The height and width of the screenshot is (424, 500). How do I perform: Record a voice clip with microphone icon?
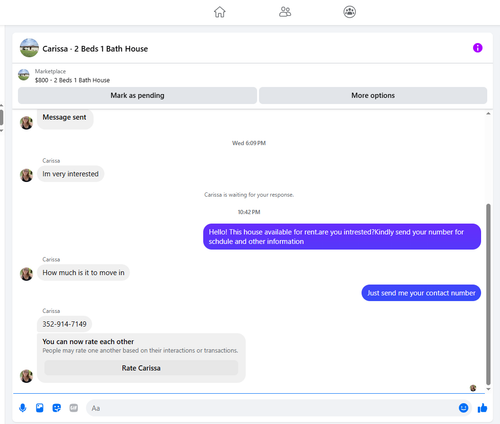click(x=23, y=408)
